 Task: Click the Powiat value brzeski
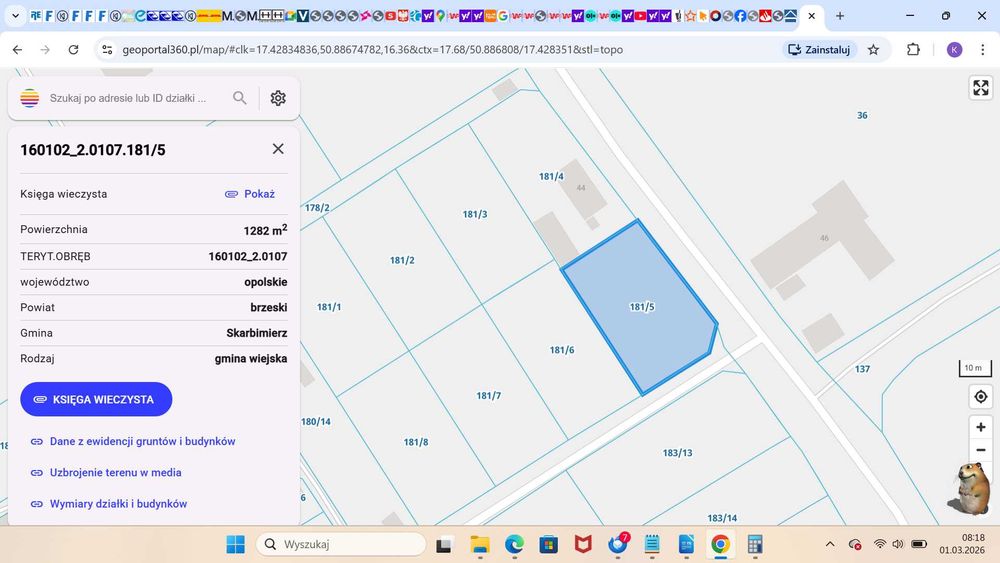(268, 307)
